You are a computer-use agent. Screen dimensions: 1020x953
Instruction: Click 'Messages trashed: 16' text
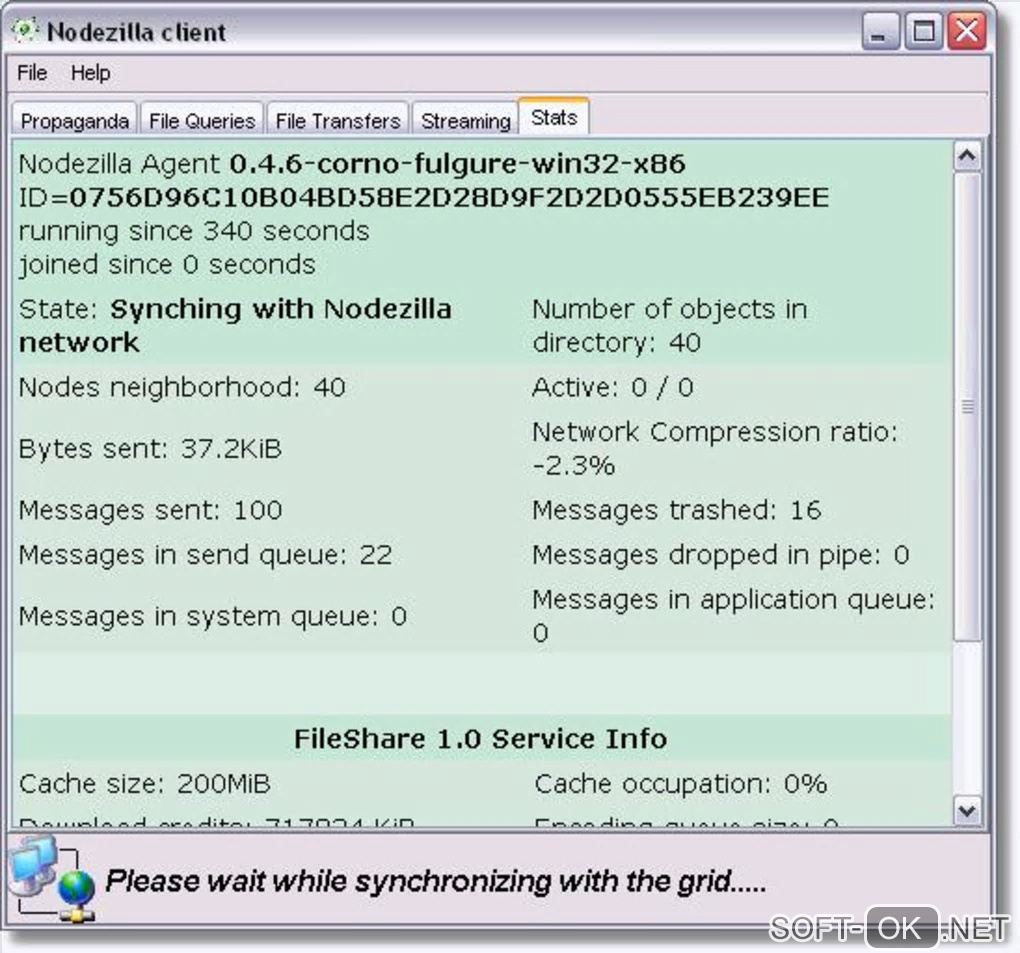point(677,510)
